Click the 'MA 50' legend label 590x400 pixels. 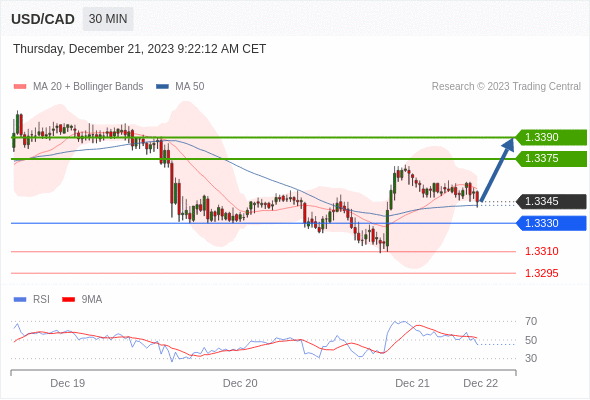pyautogui.click(x=190, y=87)
